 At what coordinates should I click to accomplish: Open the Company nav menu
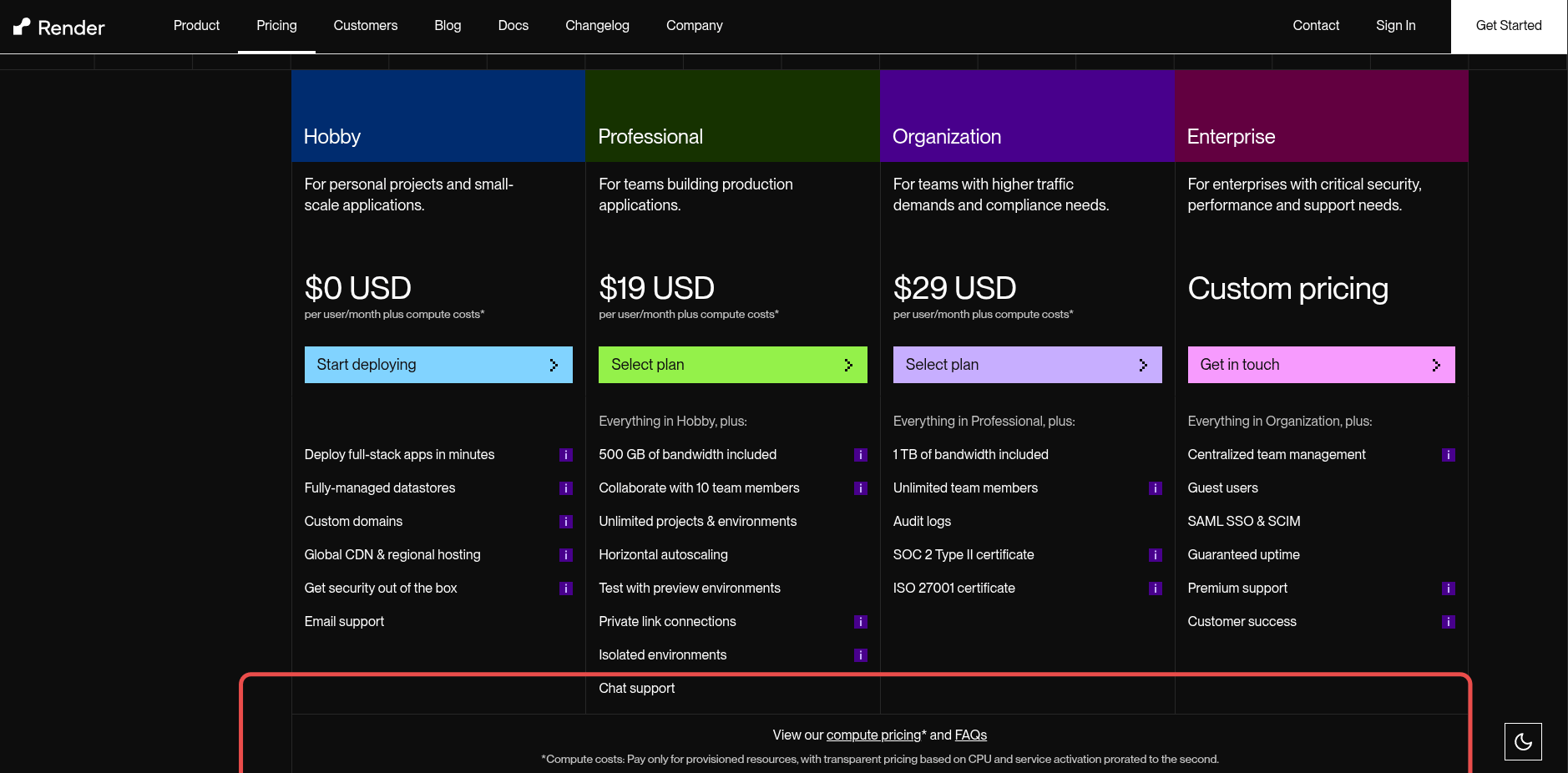coord(694,26)
